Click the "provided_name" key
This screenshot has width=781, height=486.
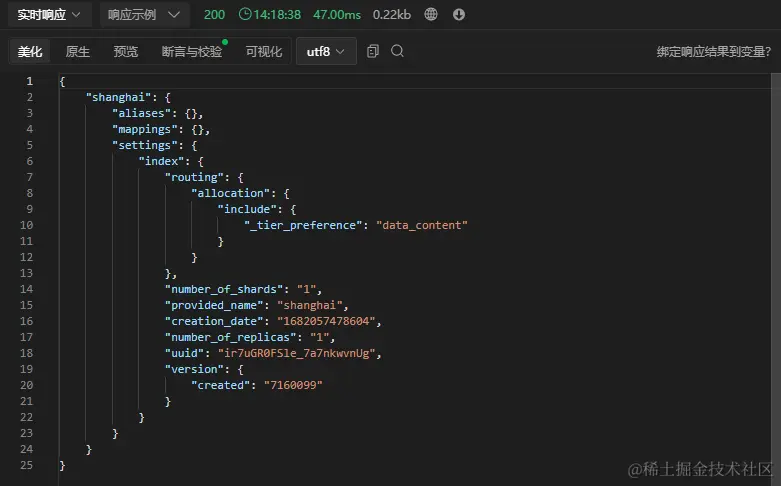click(214, 305)
